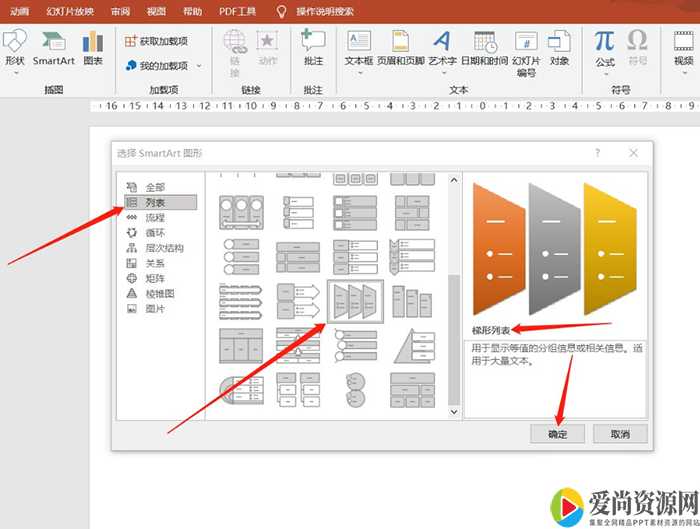Viewport: 700px width, 529px height.
Task: Insert an object with the 对象 icon
Action: click(559, 47)
